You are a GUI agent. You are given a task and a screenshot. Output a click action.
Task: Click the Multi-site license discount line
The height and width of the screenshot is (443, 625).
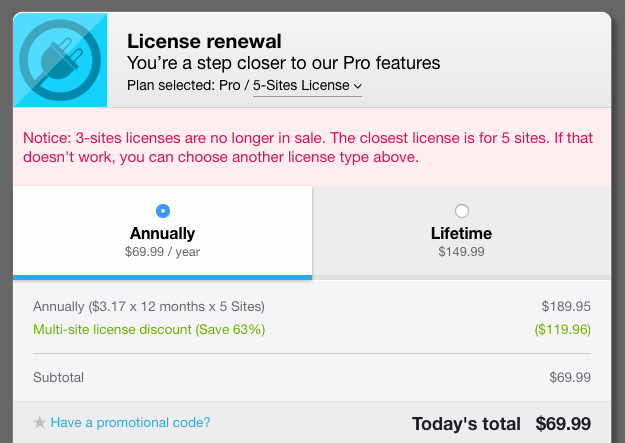(x=149, y=329)
